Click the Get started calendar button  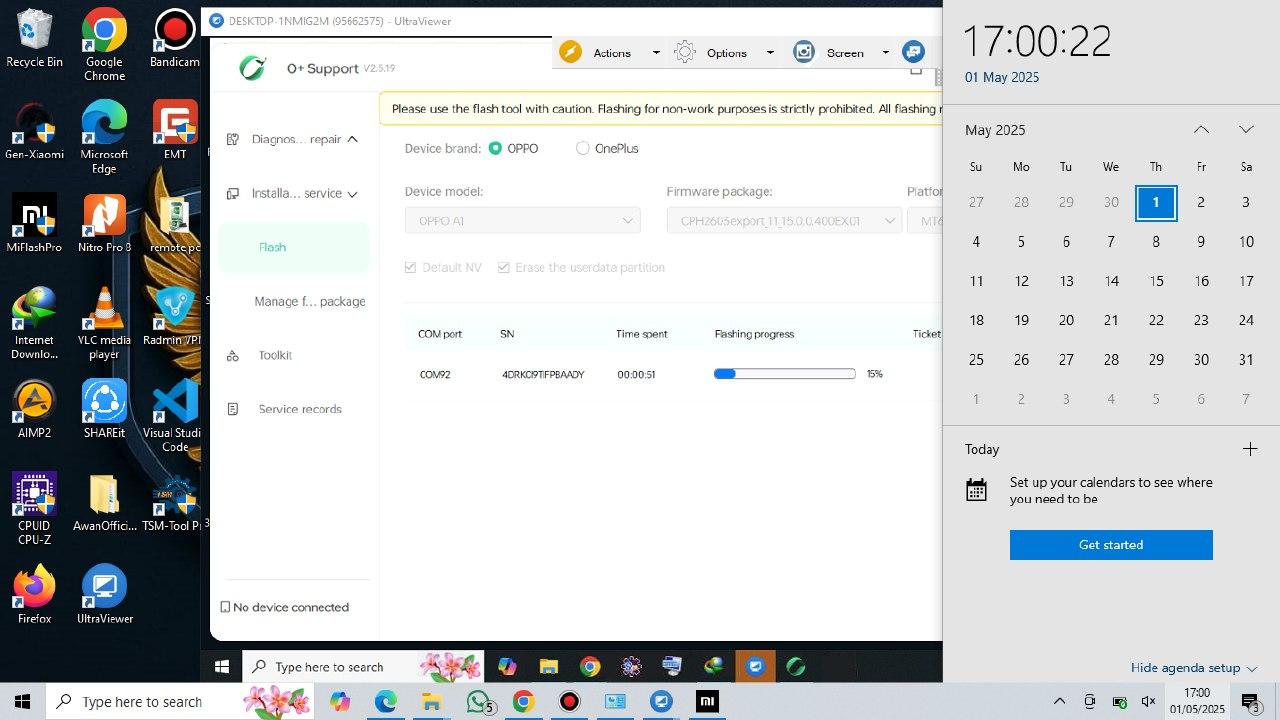pyautogui.click(x=1110, y=545)
